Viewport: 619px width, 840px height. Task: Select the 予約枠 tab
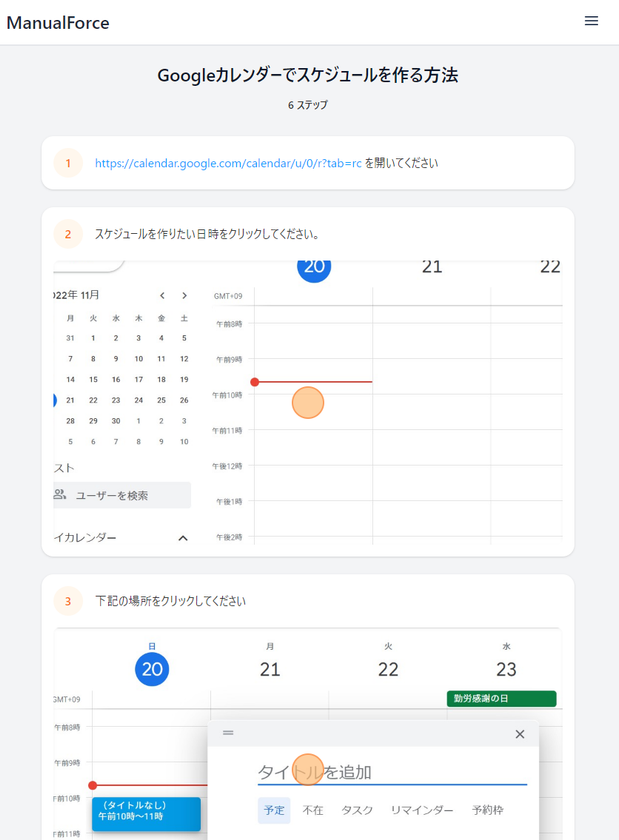pyautogui.click(x=488, y=810)
